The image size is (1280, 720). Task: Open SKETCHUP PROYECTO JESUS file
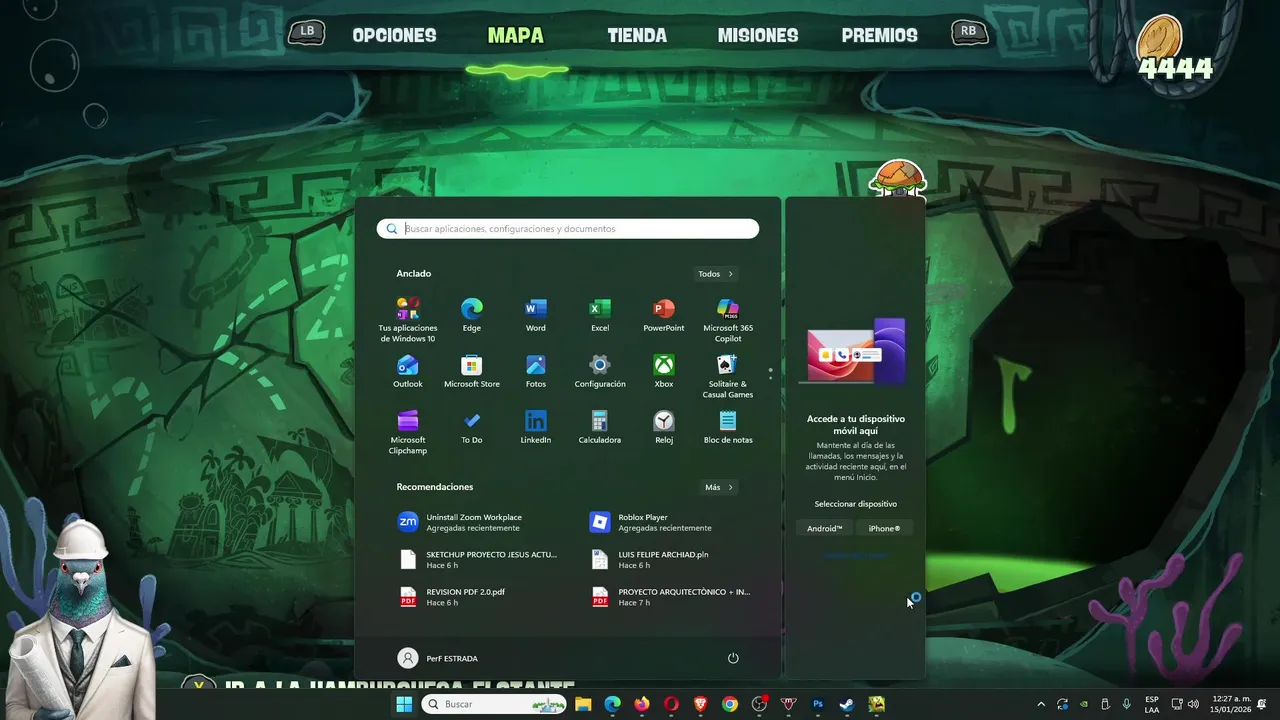pyautogui.click(x=478, y=559)
